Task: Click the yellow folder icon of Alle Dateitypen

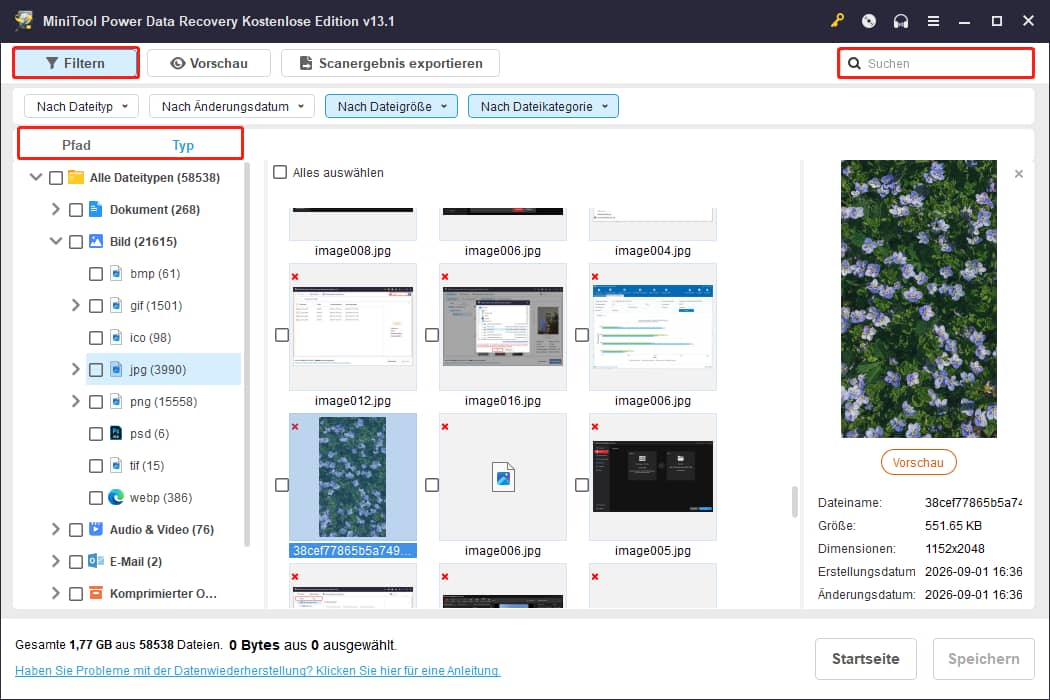Action: click(76, 178)
